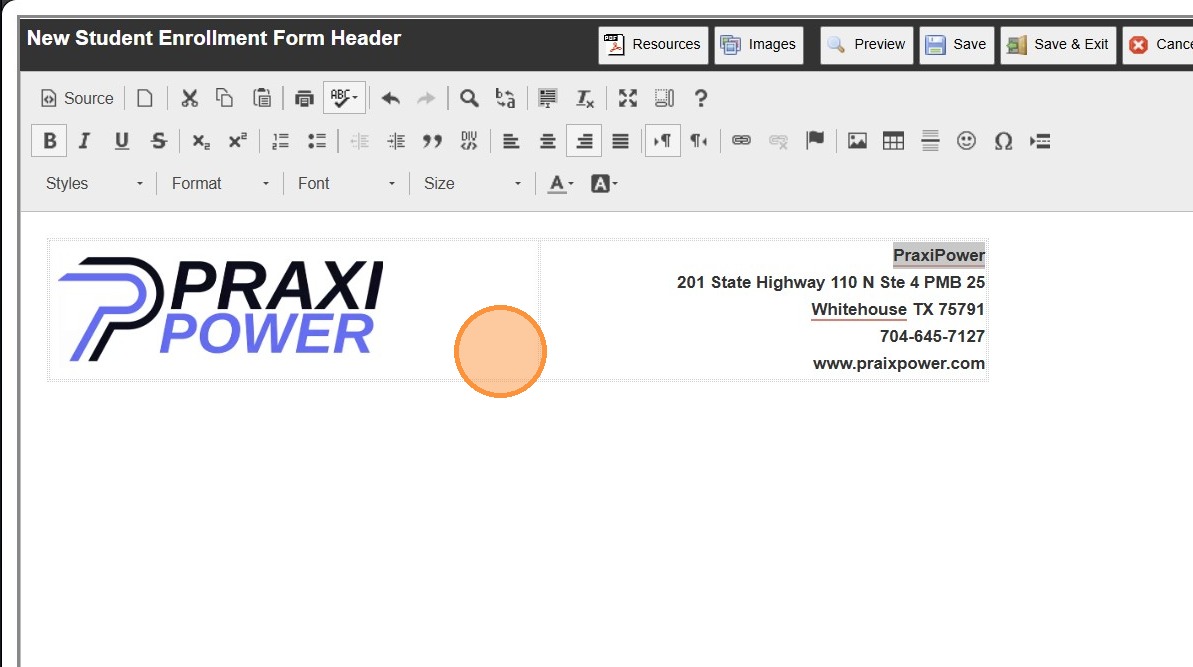The image size is (1193, 667).
Task: Click the Save button
Action: [956, 45]
